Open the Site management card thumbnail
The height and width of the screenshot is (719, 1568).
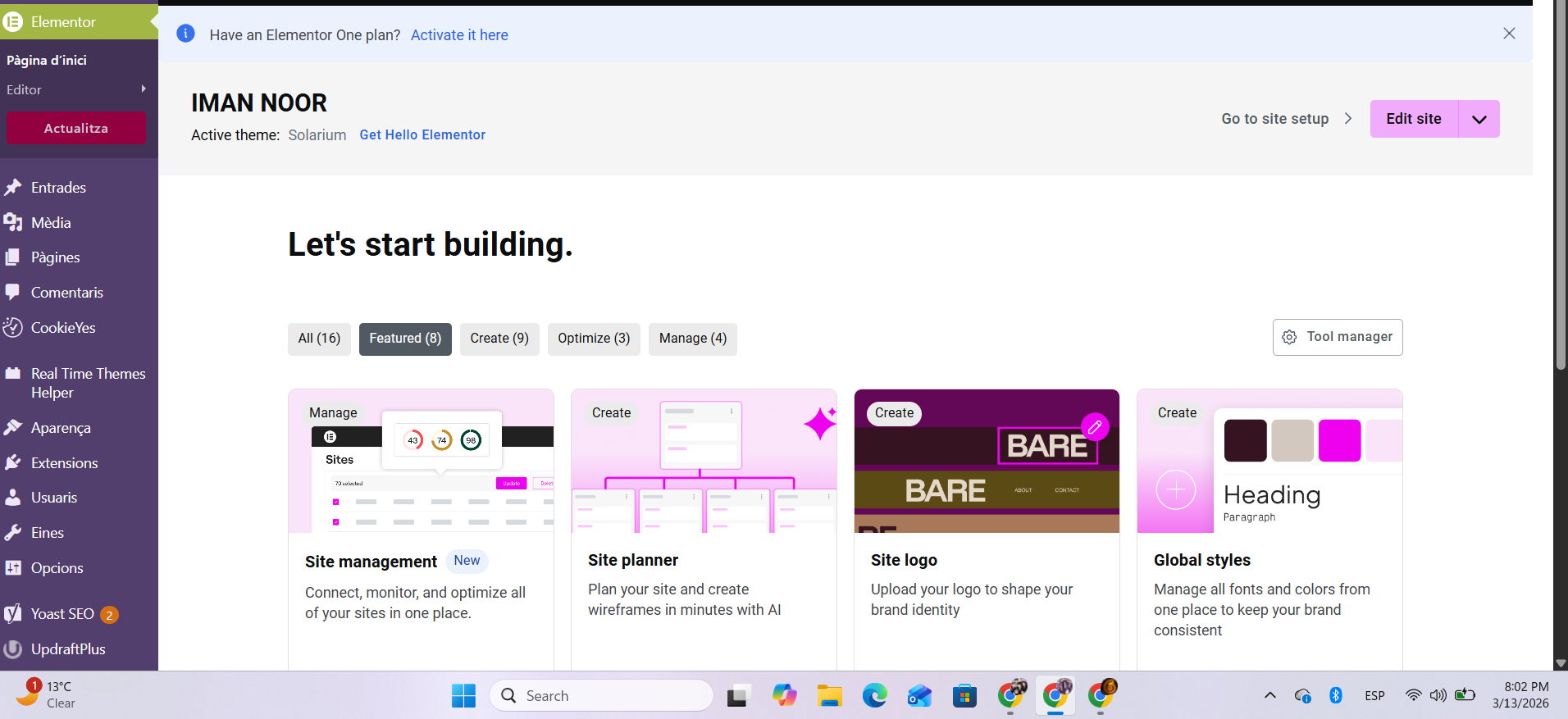421,461
